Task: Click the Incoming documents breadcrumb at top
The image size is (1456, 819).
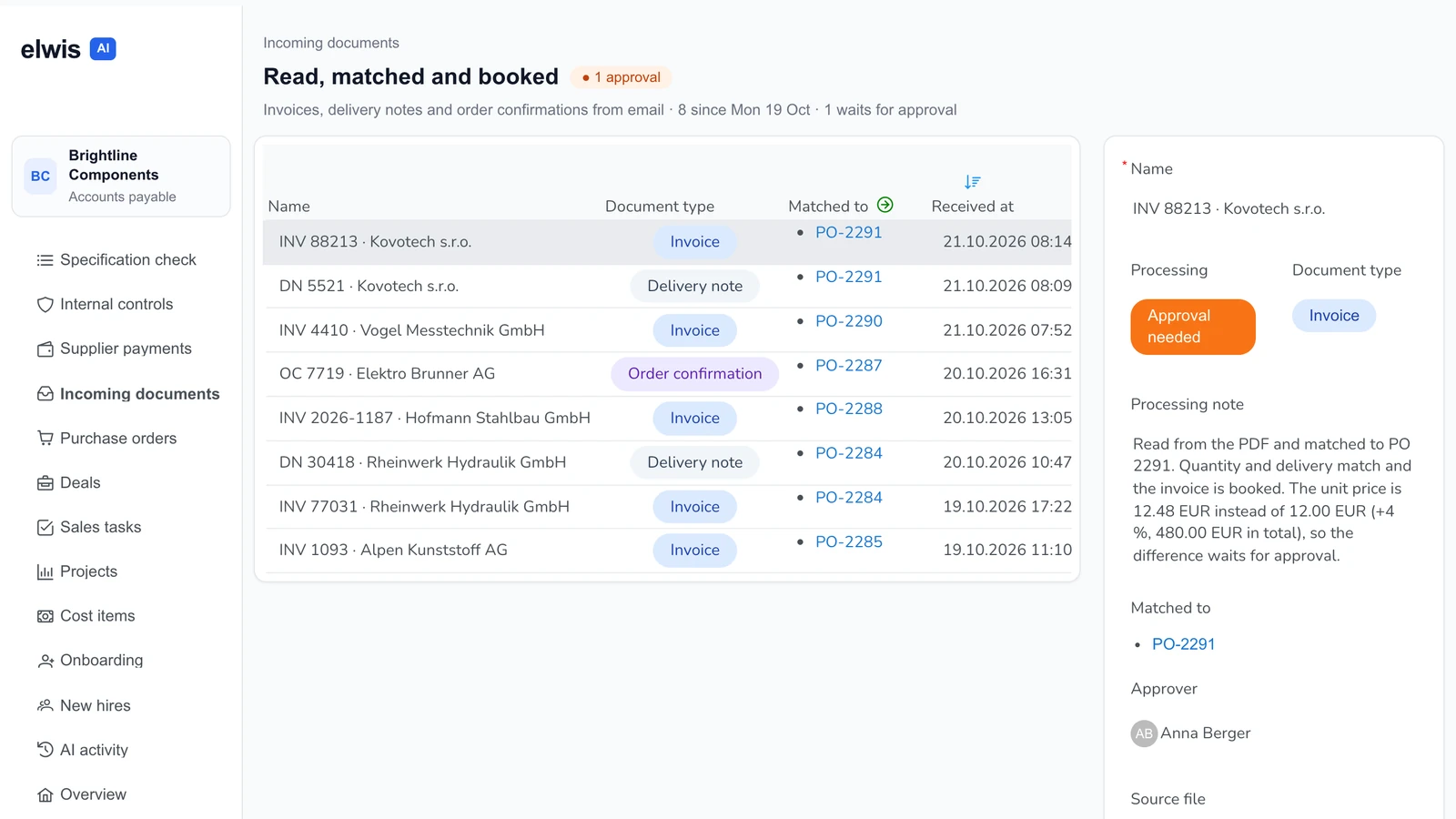Action: (331, 43)
